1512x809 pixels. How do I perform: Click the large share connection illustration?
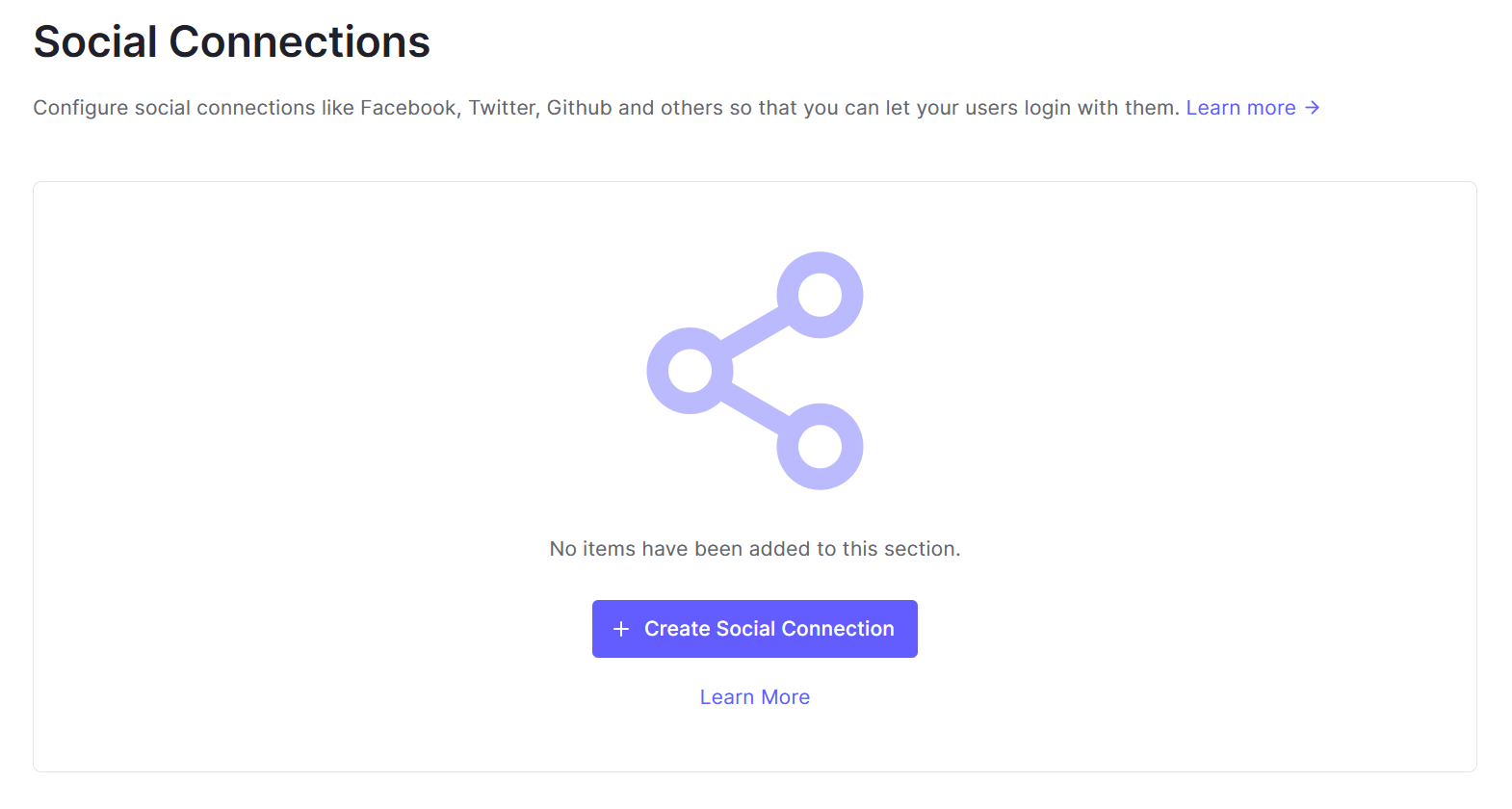[754, 371]
